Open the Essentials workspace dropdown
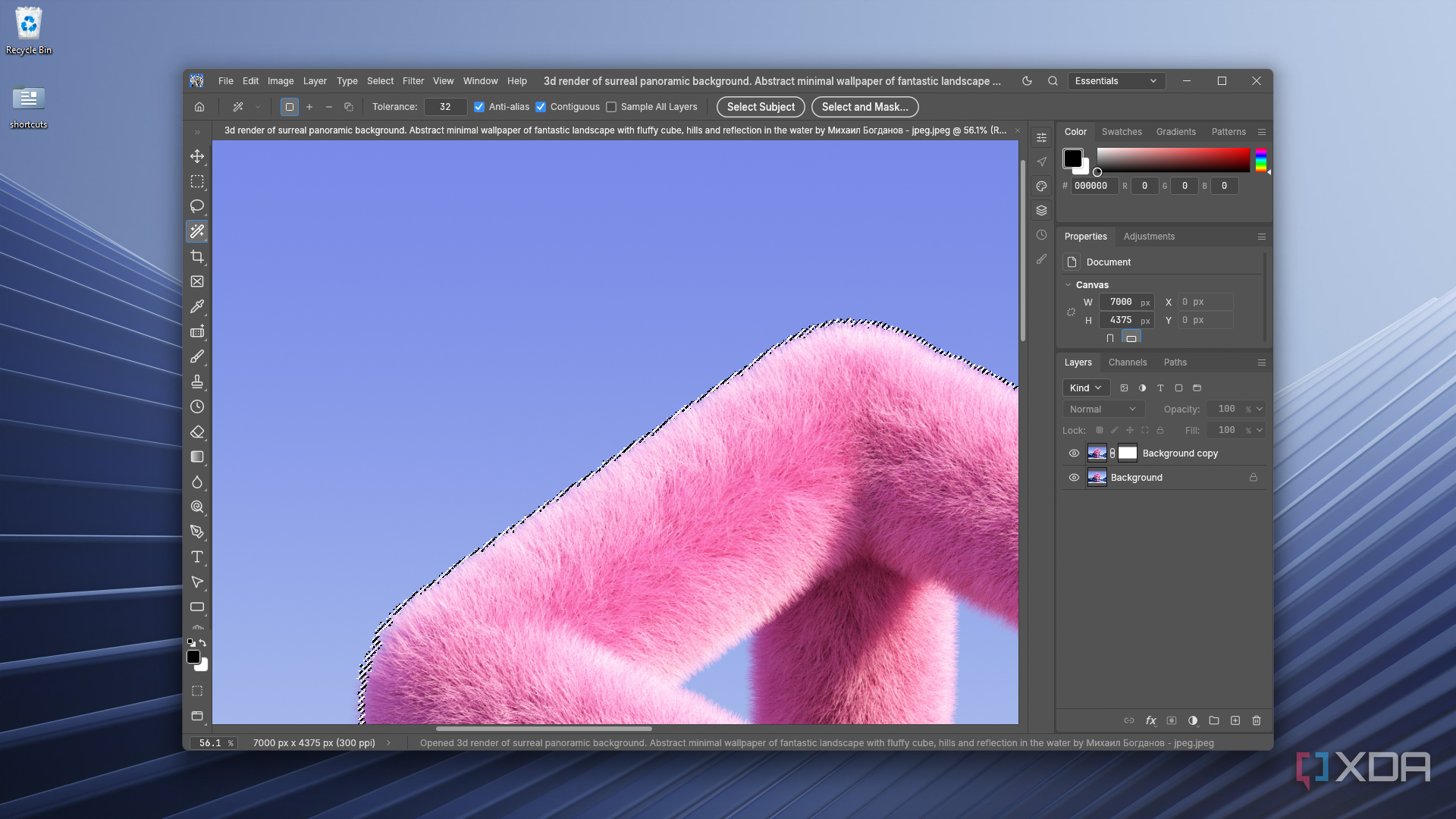The height and width of the screenshot is (819, 1456). pos(1116,81)
